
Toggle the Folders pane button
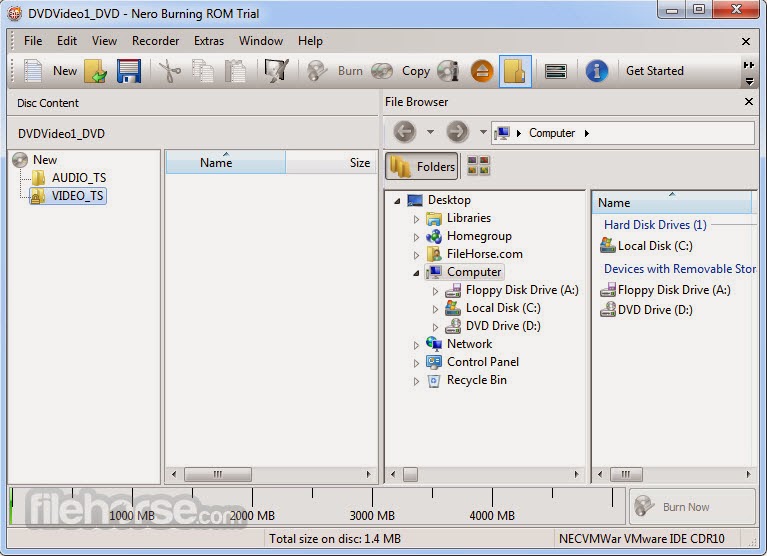point(422,166)
